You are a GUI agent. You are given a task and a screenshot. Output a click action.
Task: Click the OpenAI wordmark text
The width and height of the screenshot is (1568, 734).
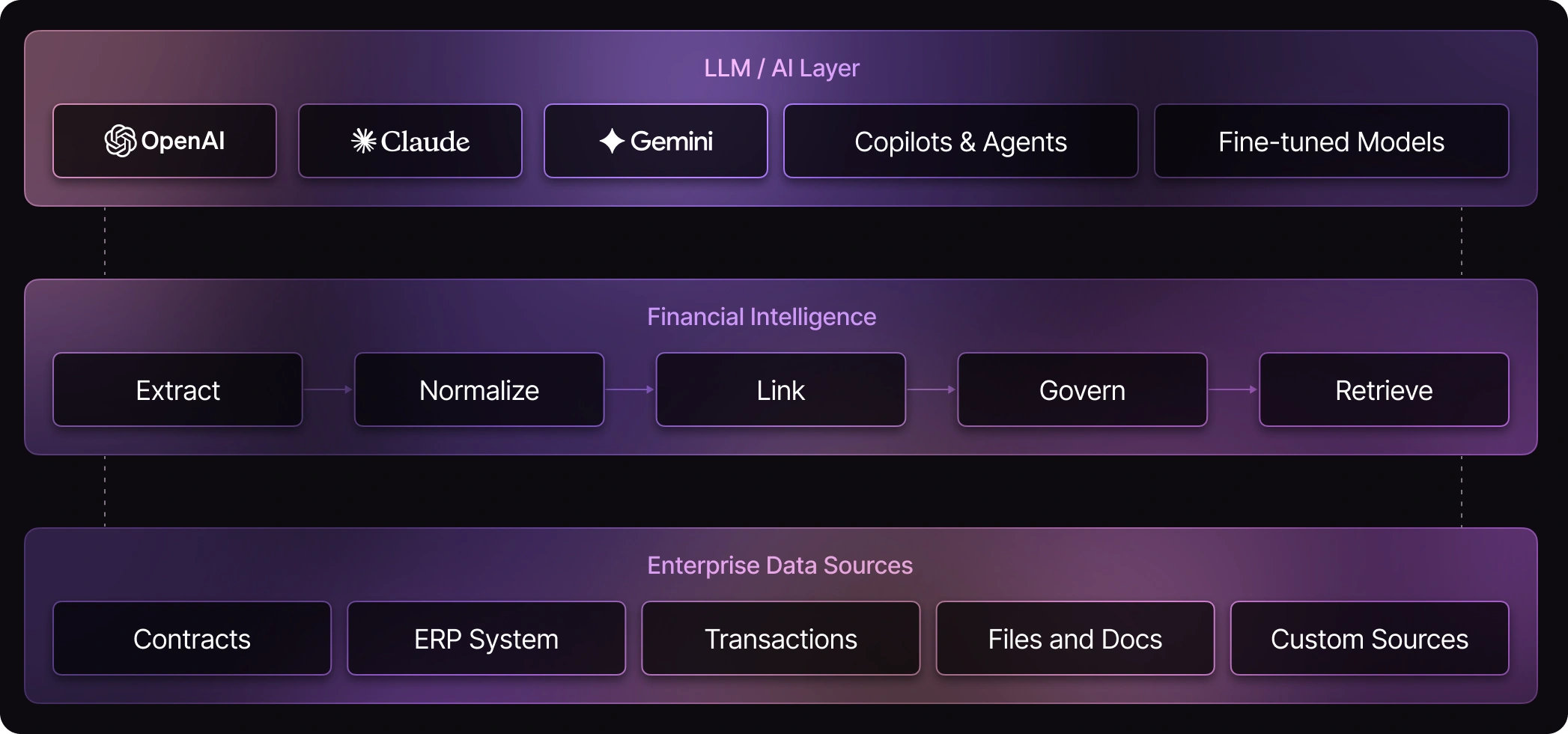click(x=183, y=141)
